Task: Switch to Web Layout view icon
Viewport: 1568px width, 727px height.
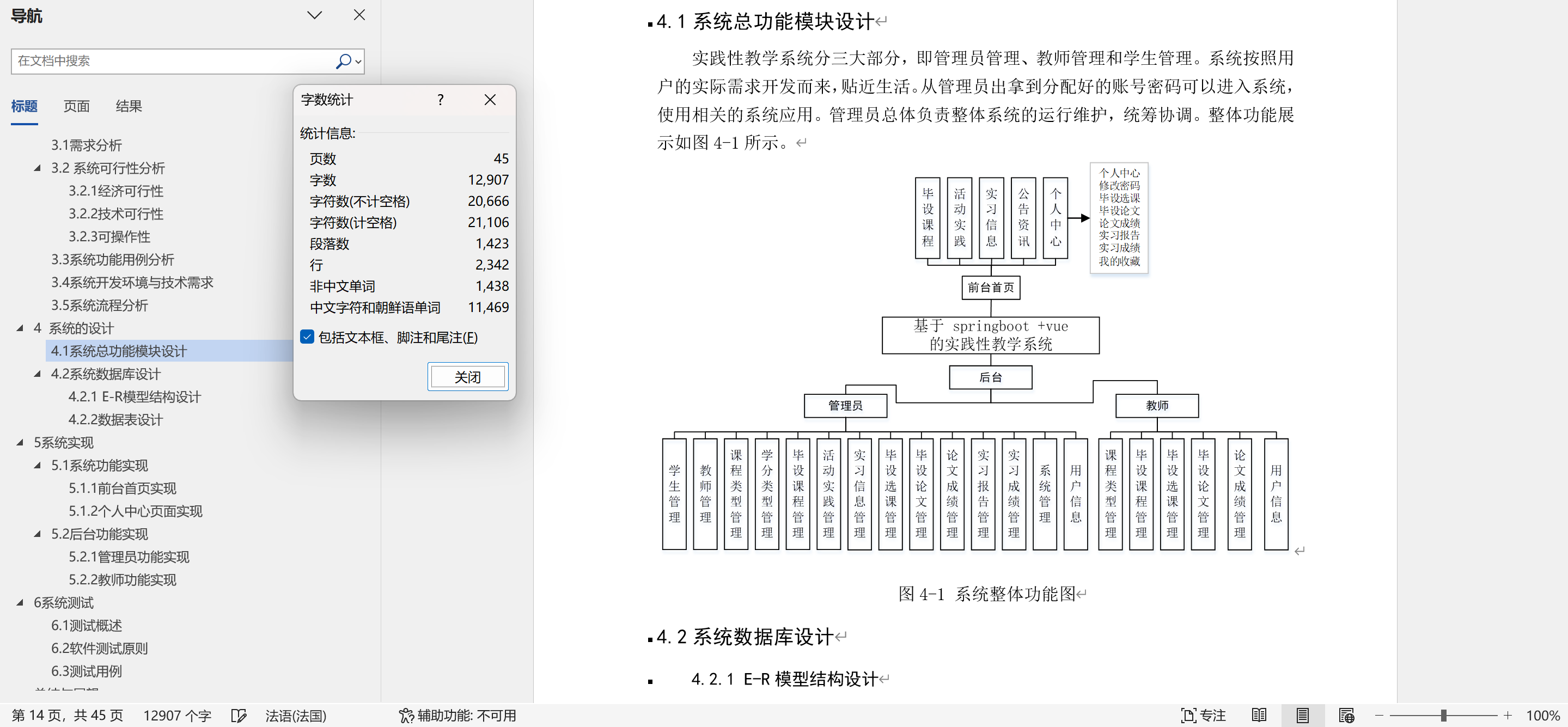Action: click(x=1346, y=716)
